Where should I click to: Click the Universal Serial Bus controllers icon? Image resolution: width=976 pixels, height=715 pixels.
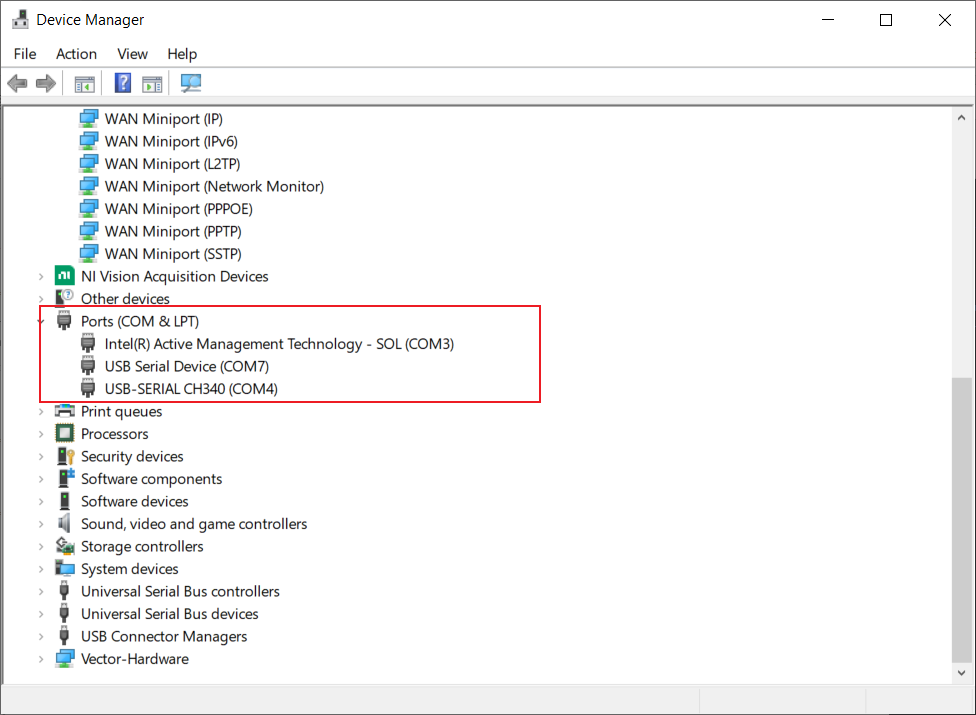63,591
